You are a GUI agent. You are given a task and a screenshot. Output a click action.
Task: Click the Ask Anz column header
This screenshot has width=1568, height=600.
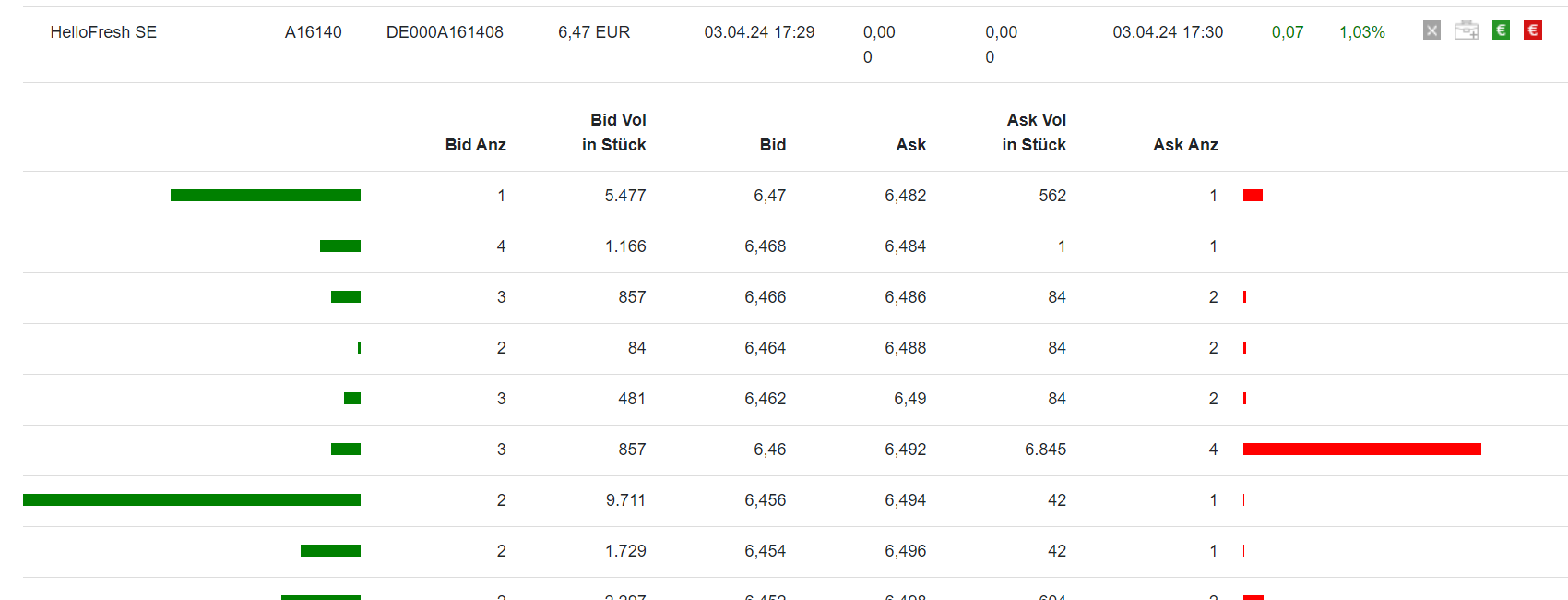click(1185, 145)
